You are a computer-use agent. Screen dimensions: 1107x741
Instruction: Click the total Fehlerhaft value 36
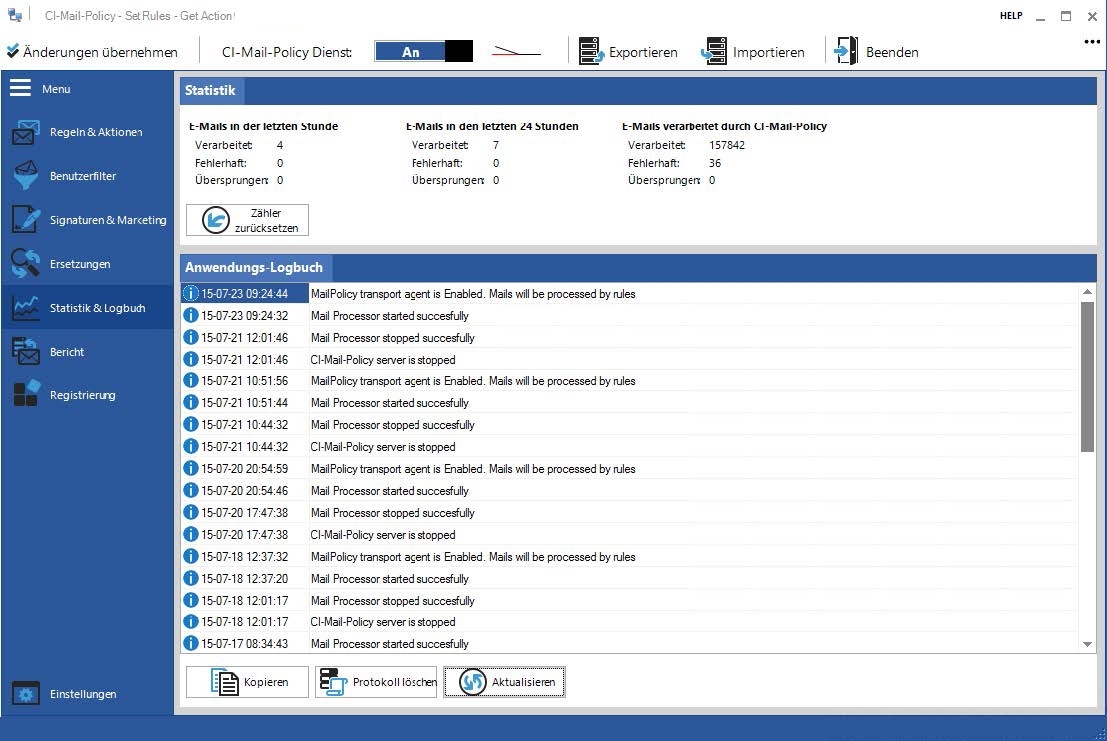714,163
